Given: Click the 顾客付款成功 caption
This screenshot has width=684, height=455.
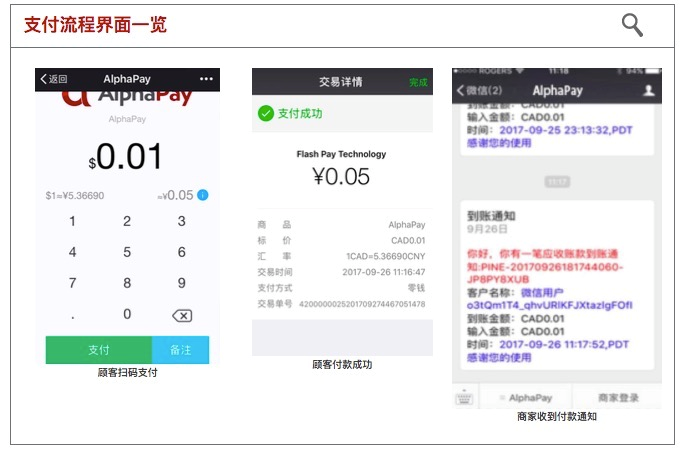Looking at the screenshot, I should 342,364.
